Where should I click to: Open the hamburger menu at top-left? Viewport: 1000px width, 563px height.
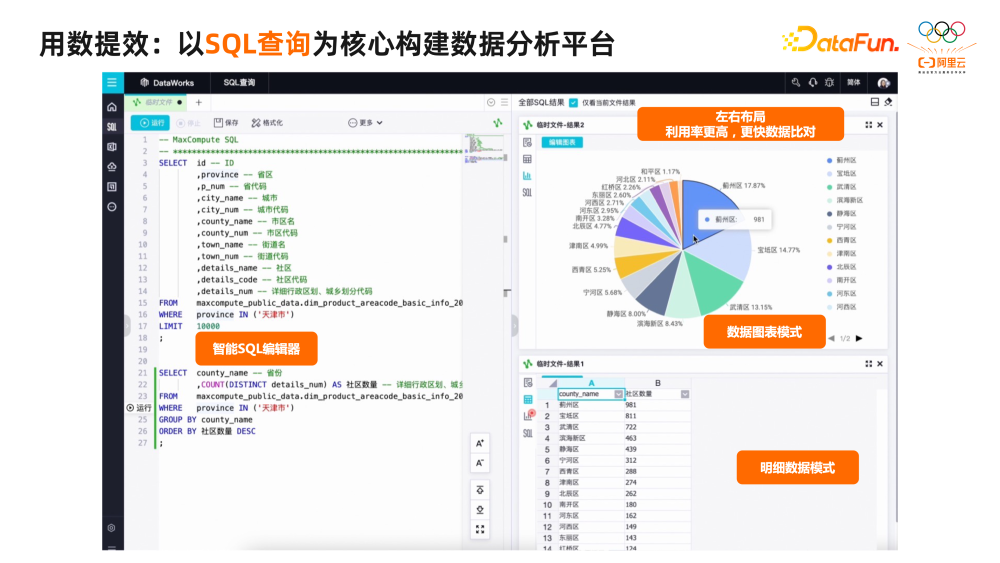tap(112, 83)
